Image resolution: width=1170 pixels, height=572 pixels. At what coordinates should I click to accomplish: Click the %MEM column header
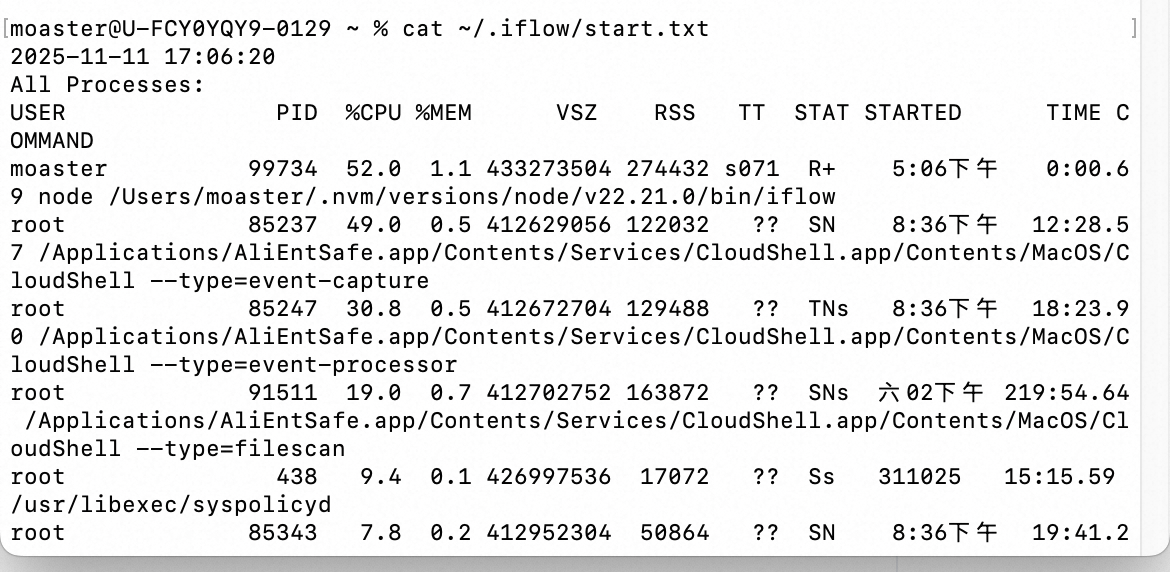(x=443, y=113)
